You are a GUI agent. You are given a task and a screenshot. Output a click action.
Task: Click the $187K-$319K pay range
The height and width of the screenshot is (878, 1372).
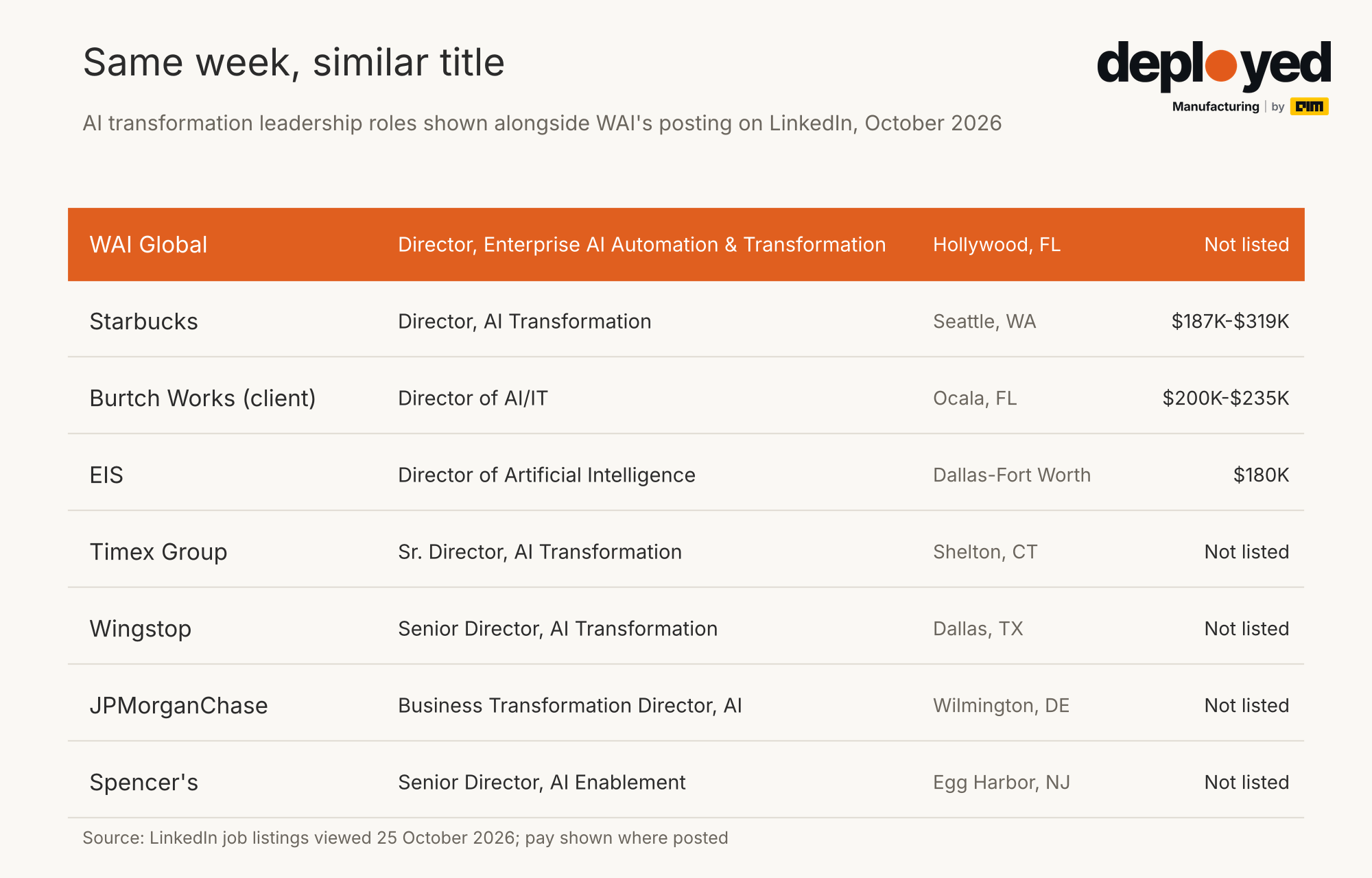(1230, 322)
